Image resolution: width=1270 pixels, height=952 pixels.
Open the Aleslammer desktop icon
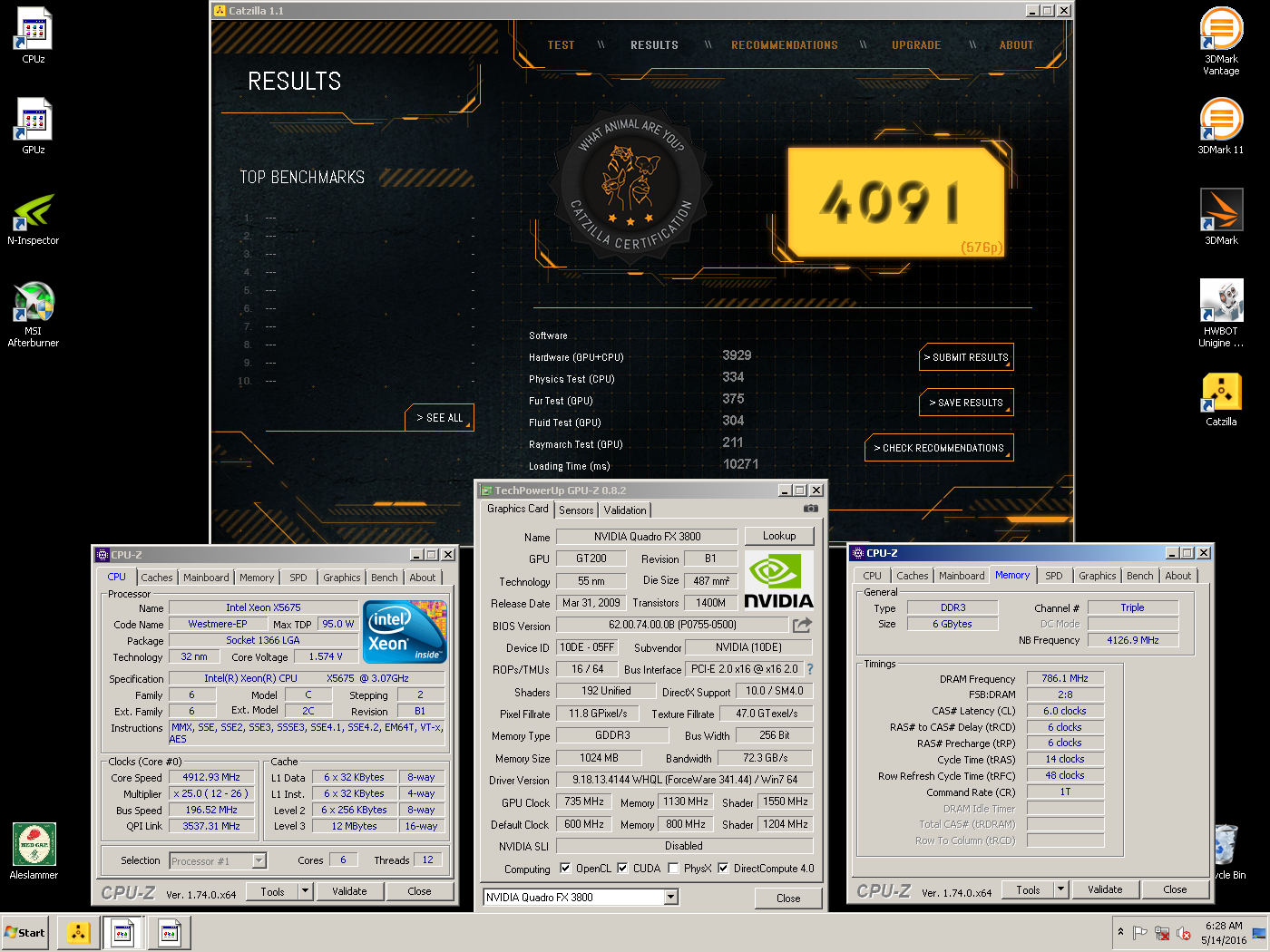click(x=34, y=850)
